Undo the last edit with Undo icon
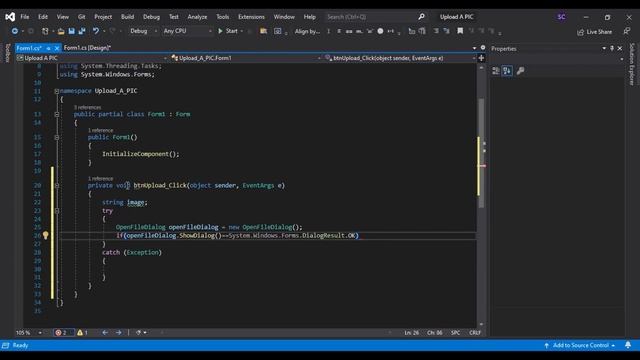The image size is (640, 360). pos(96,31)
